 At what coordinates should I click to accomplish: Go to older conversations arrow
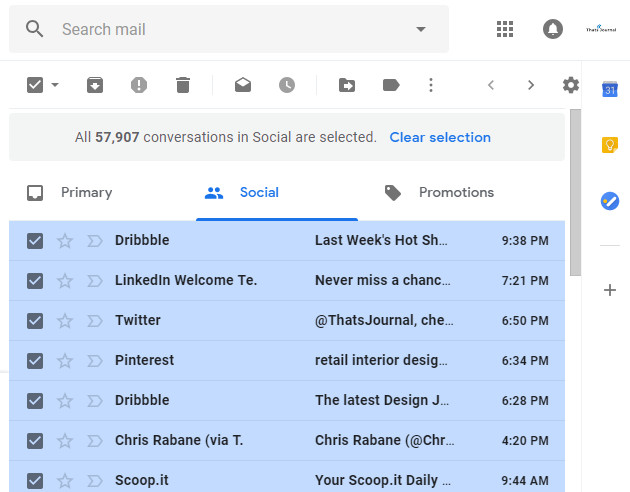[x=531, y=85]
